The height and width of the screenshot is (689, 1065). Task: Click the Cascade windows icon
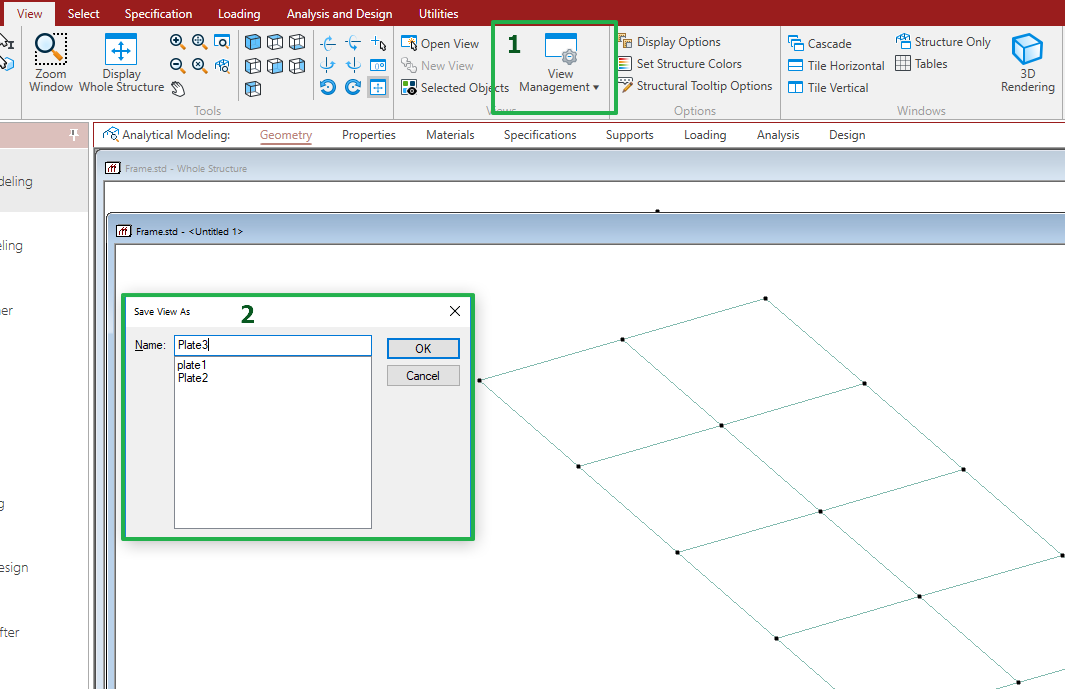pyautogui.click(x=796, y=44)
